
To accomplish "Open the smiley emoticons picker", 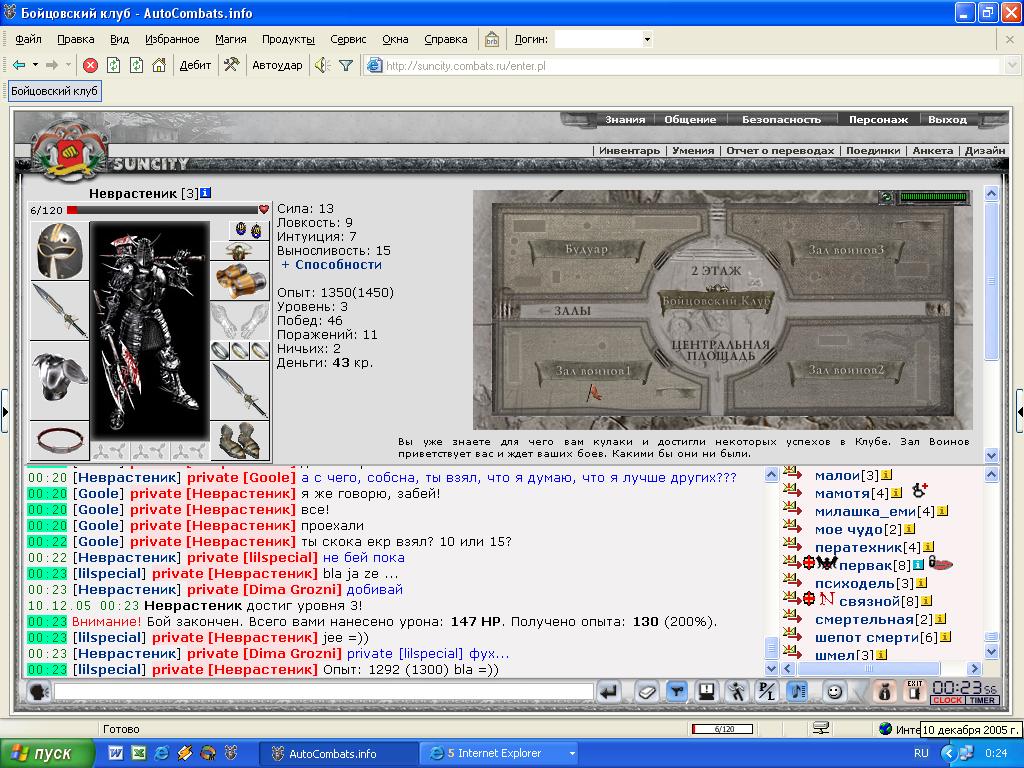I will coord(834,691).
